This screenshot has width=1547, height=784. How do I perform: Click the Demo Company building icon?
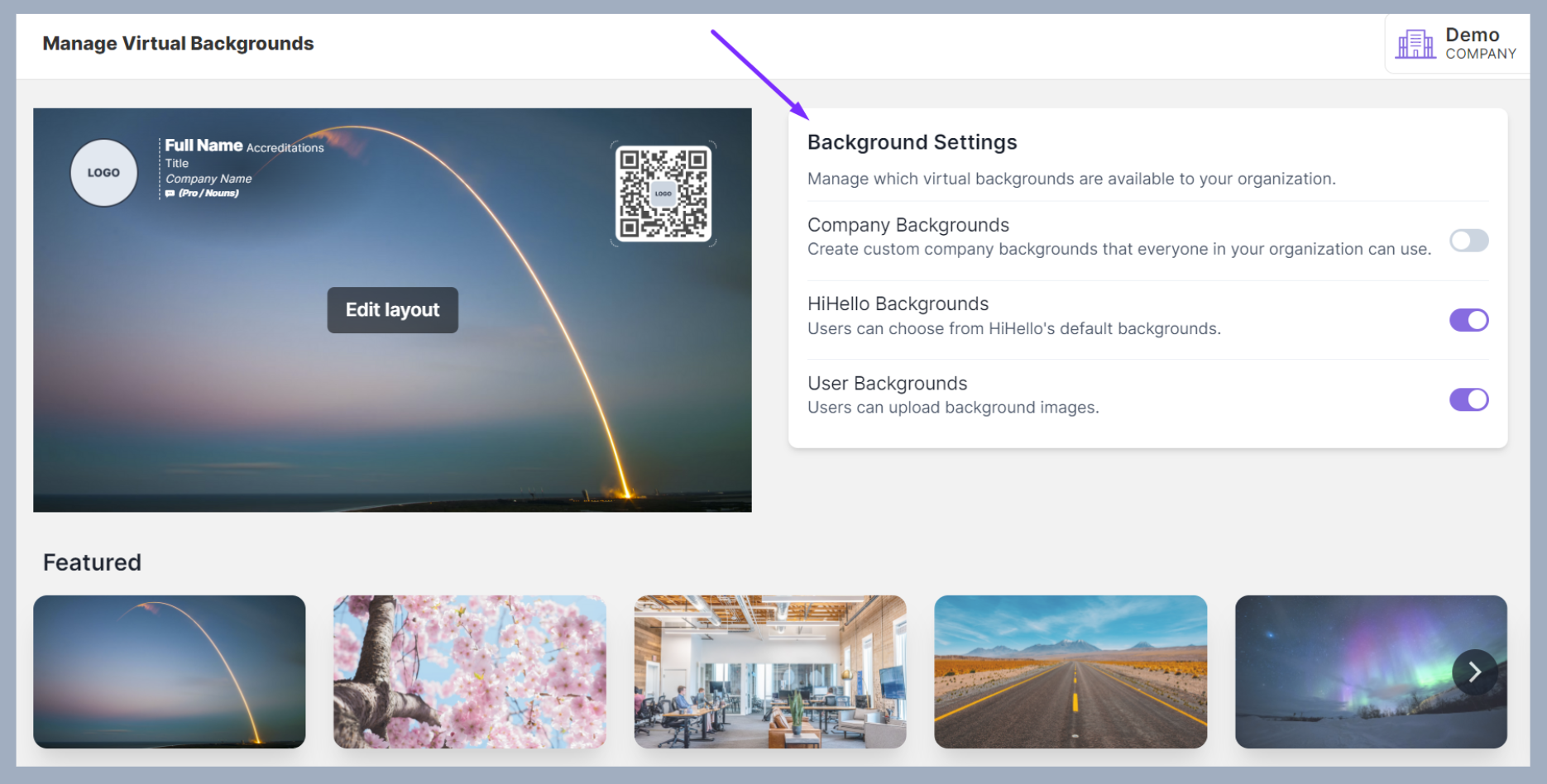coord(1415,44)
